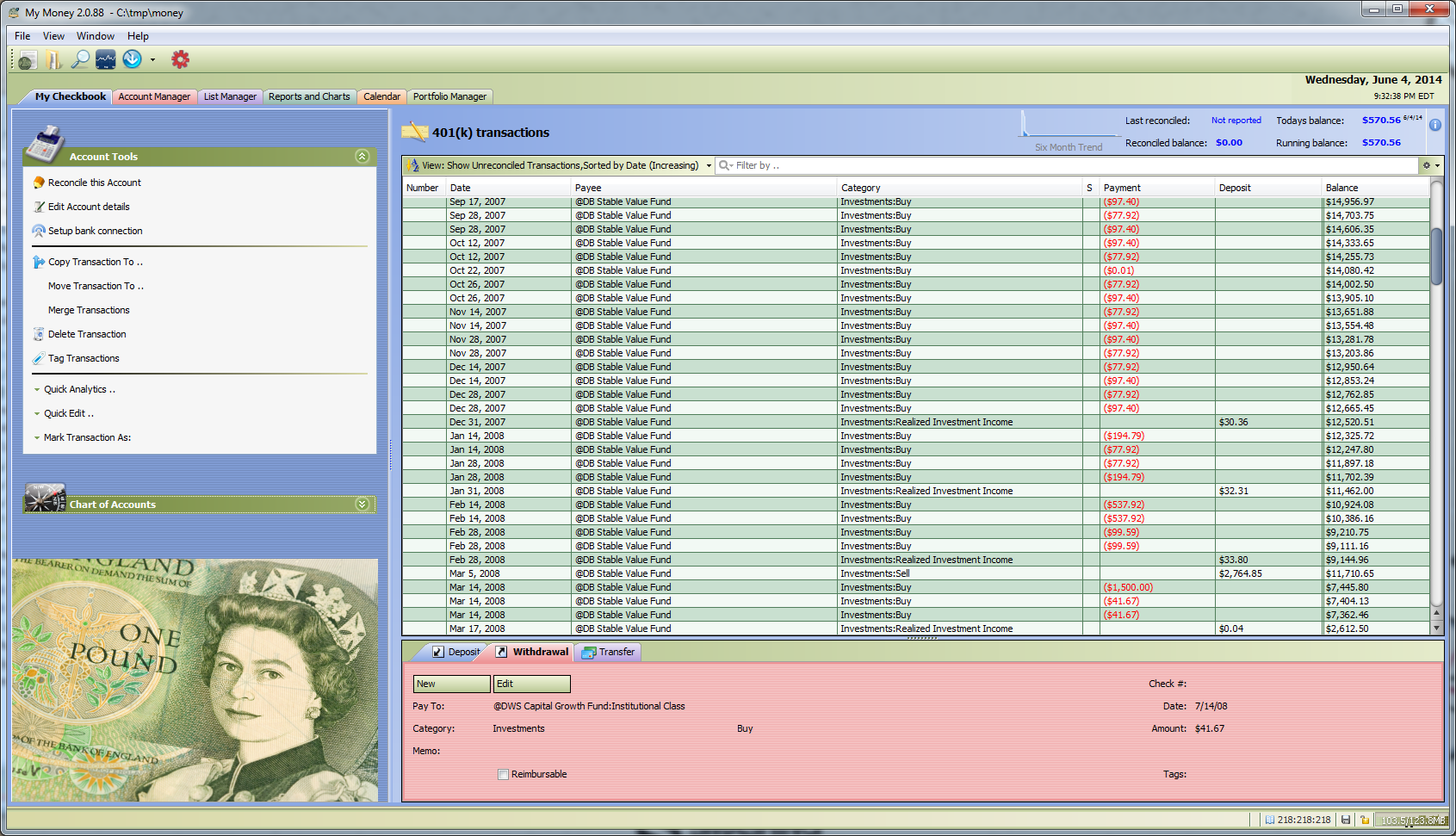
Task: Click the Chart of Accounts gauge icon
Action: pos(45,499)
